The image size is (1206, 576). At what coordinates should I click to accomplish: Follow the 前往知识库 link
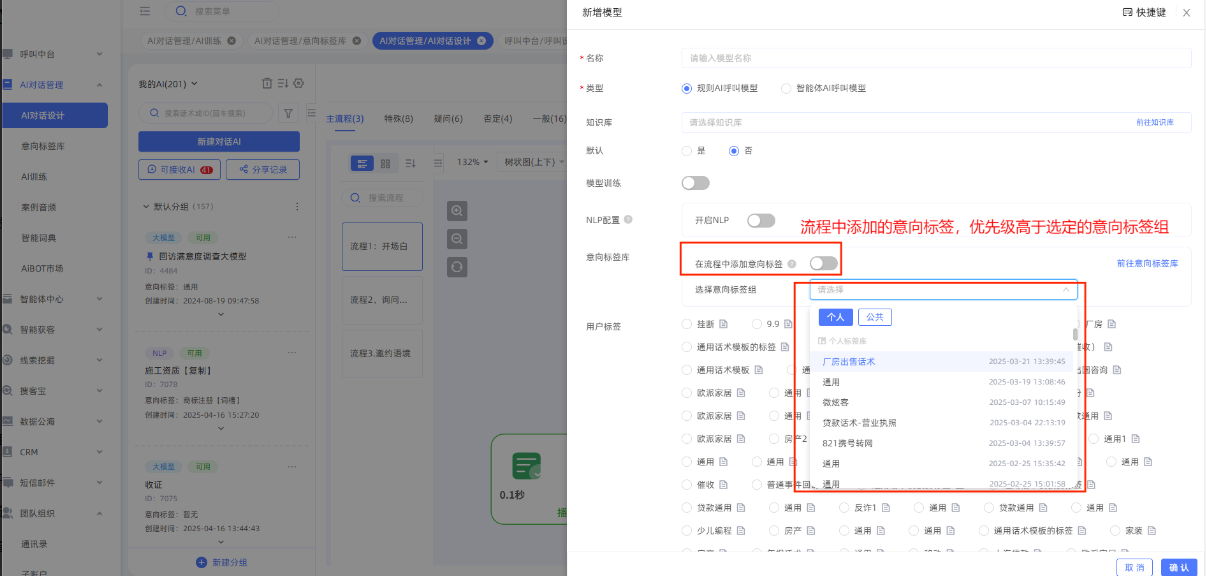point(1154,122)
